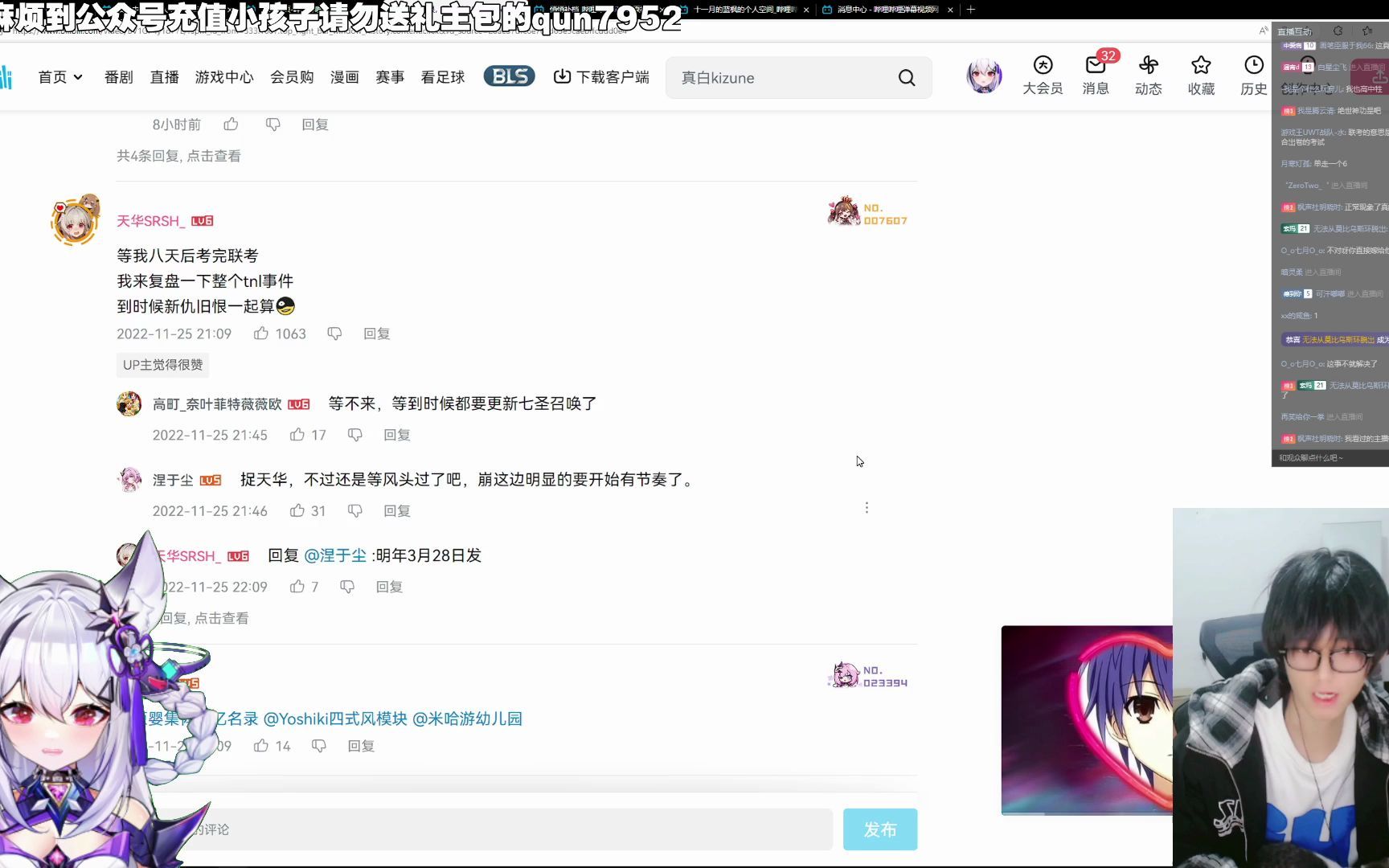Open 涅于尘 username link
This screenshot has width=1389, height=868.
click(173, 480)
